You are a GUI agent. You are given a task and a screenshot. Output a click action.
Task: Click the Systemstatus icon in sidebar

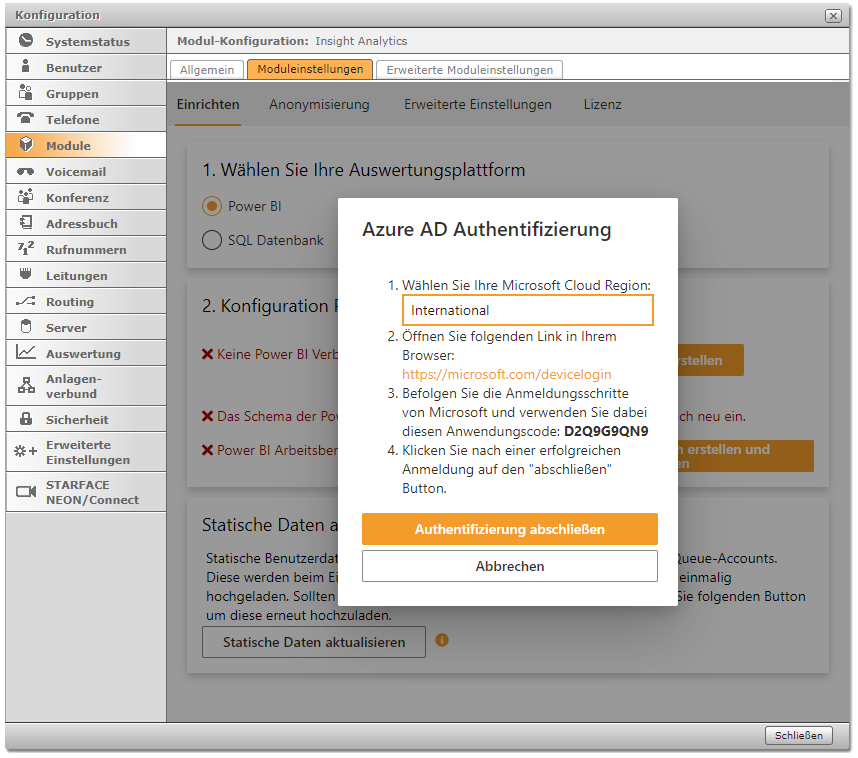26,42
